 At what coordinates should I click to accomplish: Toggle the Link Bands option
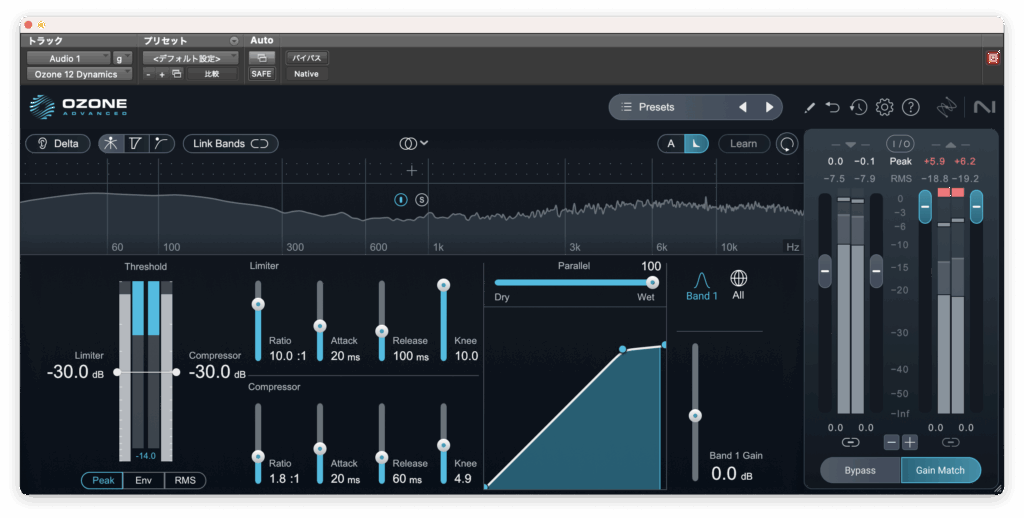tap(230, 143)
